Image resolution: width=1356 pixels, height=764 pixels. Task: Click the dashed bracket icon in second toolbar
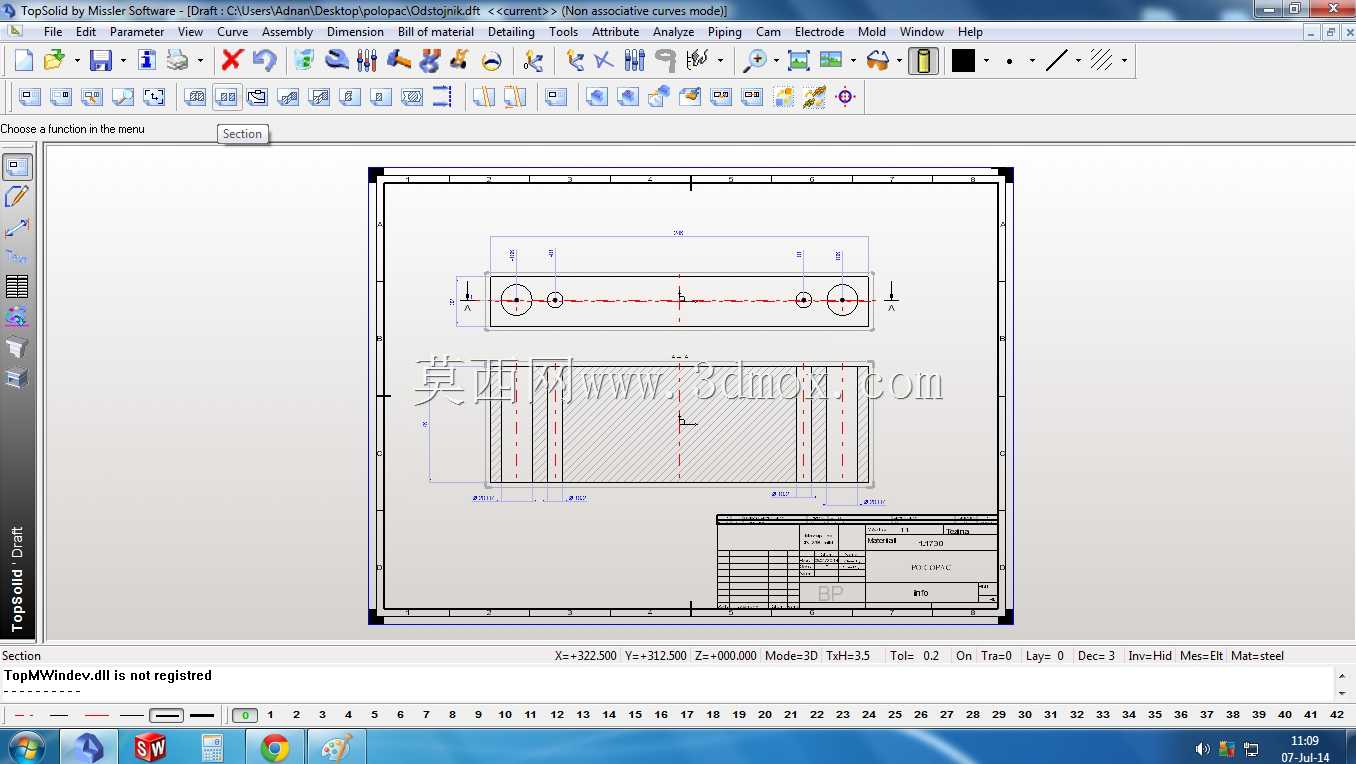click(x=442, y=97)
